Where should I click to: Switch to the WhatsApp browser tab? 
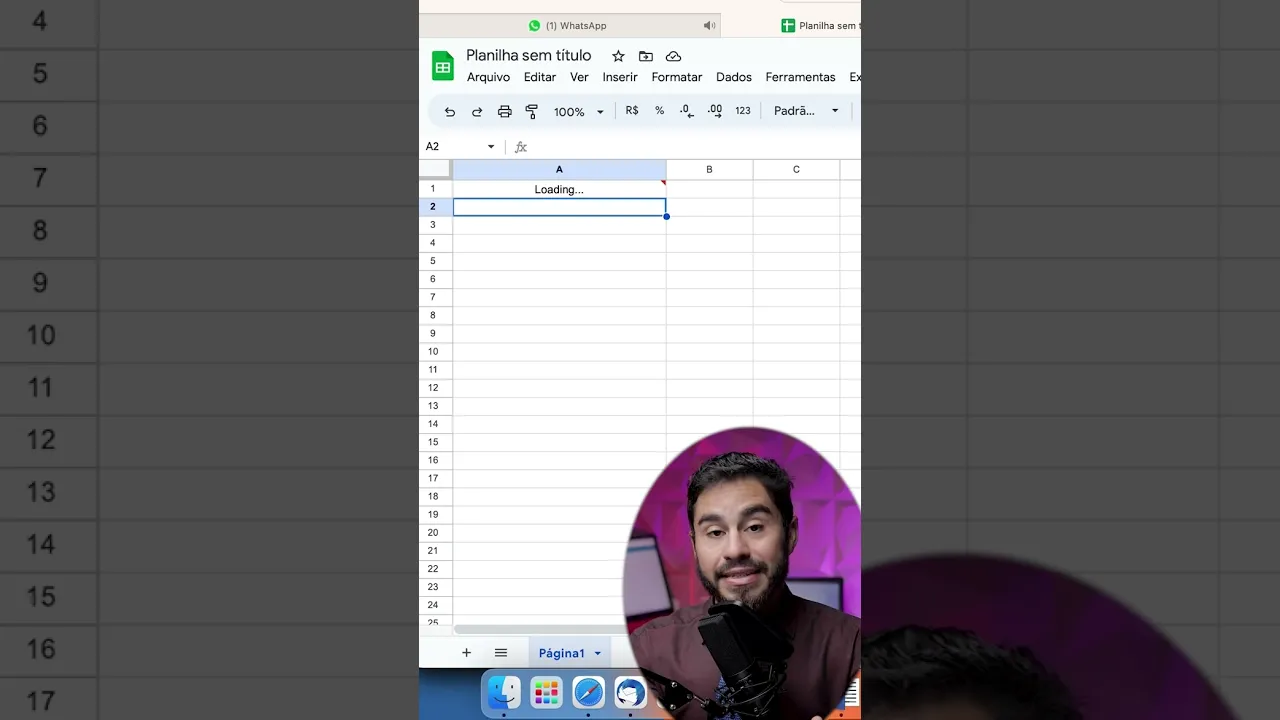coord(570,26)
